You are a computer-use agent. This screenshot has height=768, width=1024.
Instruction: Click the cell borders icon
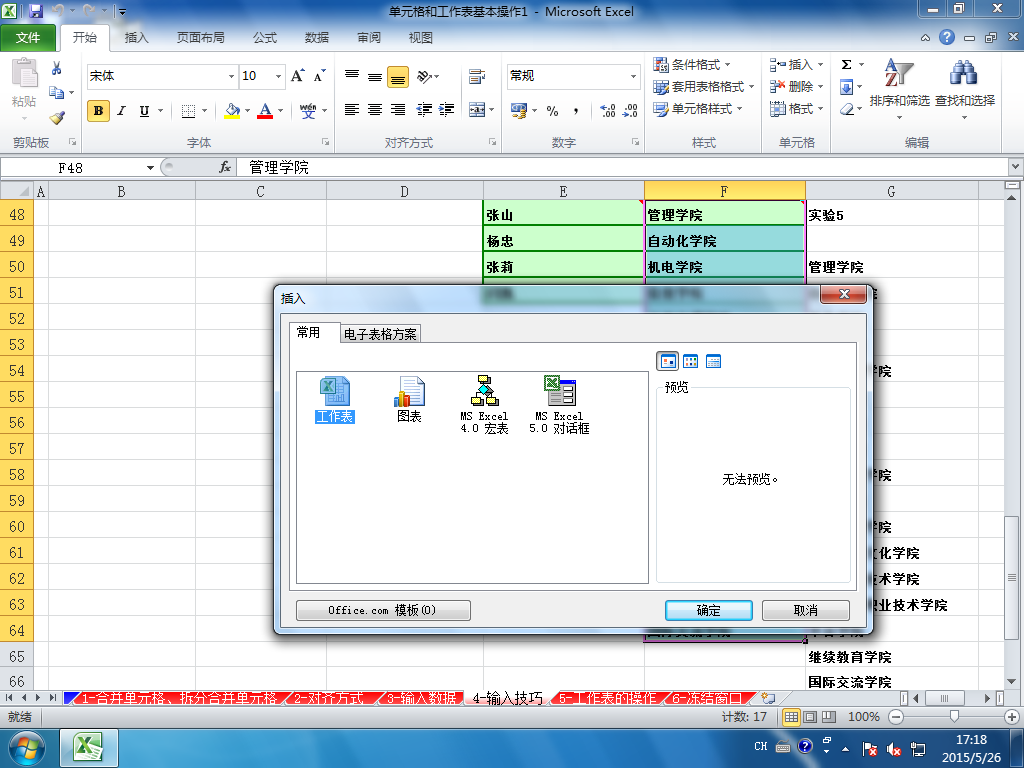188,111
